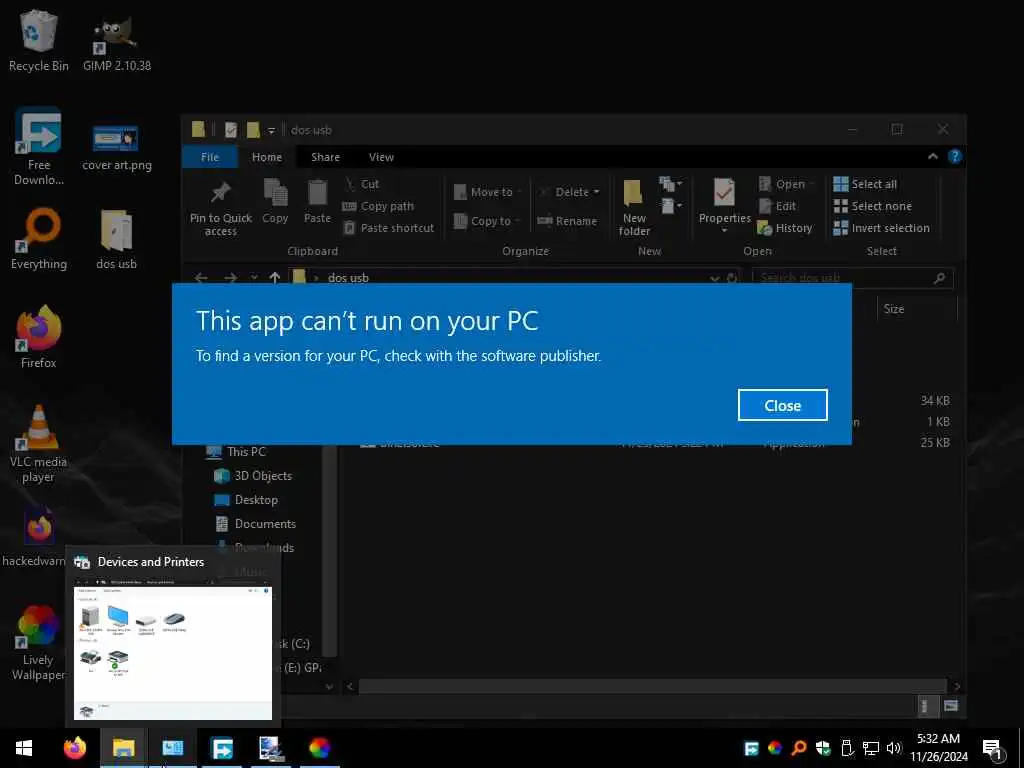Viewport: 1024px width, 768px height.
Task: Switch to large icons view button
Action: point(951,705)
